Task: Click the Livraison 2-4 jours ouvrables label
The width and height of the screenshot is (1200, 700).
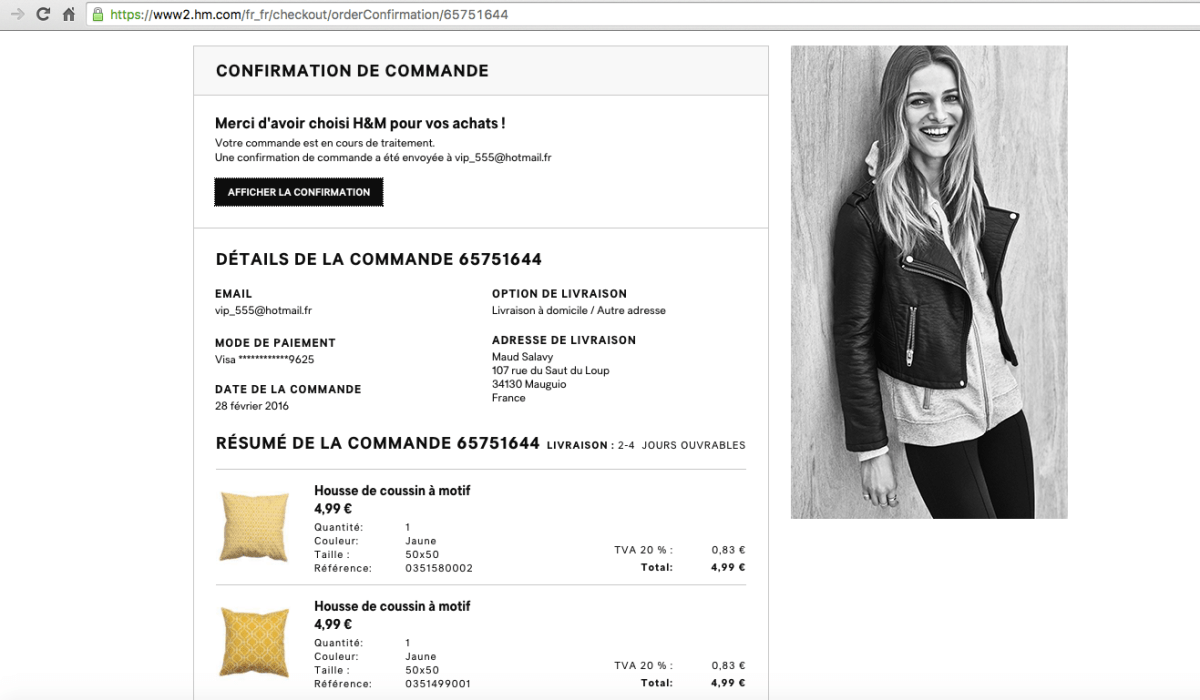Action: click(x=645, y=445)
